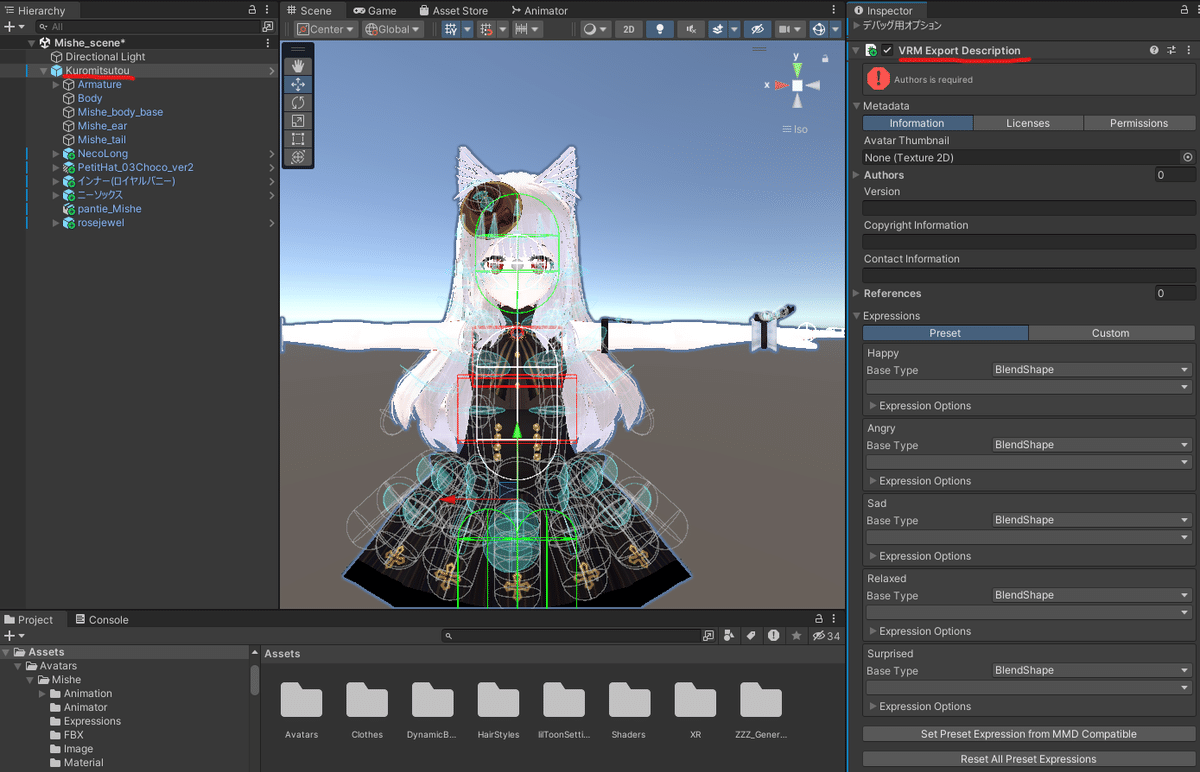Select the Rotate tool

tap(298, 102)
